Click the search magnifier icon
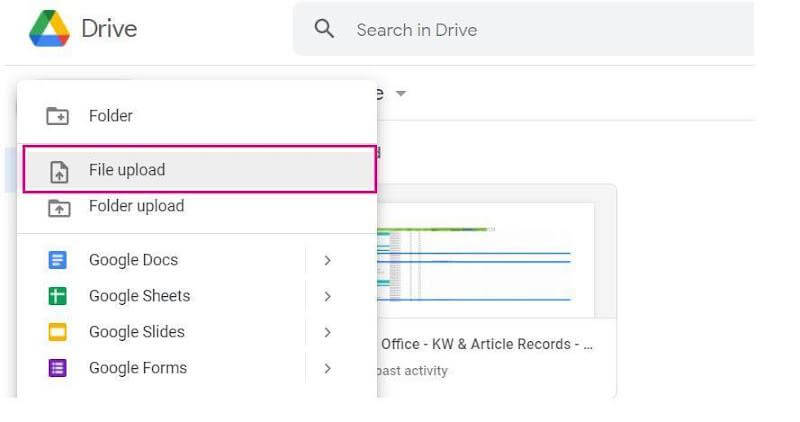The image size is (800, 422). coord(324,29)
